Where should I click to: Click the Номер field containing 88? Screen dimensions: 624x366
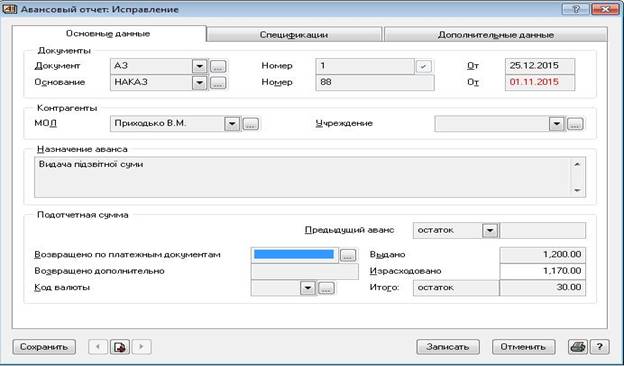tap(375, 83)
